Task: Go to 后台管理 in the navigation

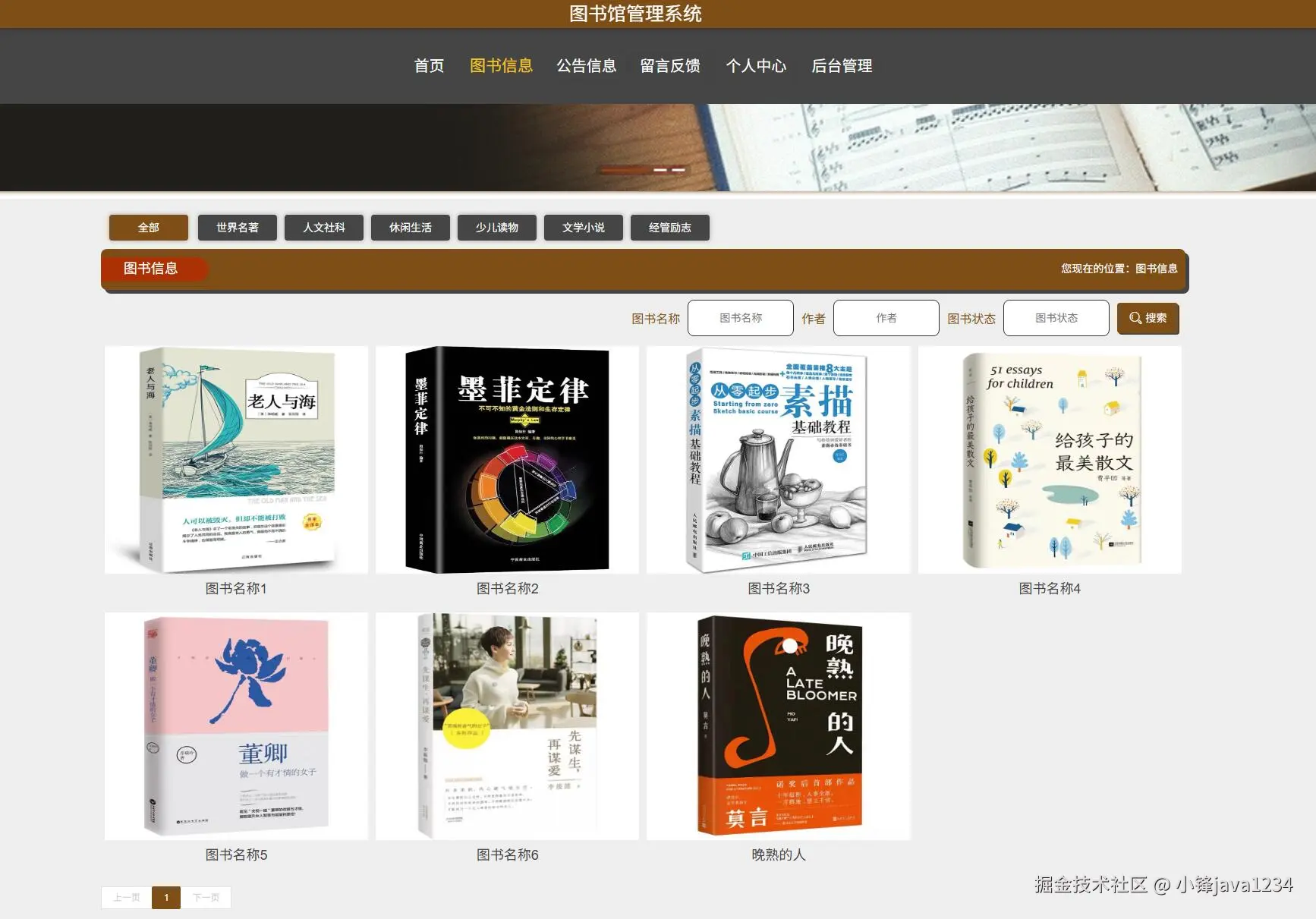Action: click(x=842, y=66)
